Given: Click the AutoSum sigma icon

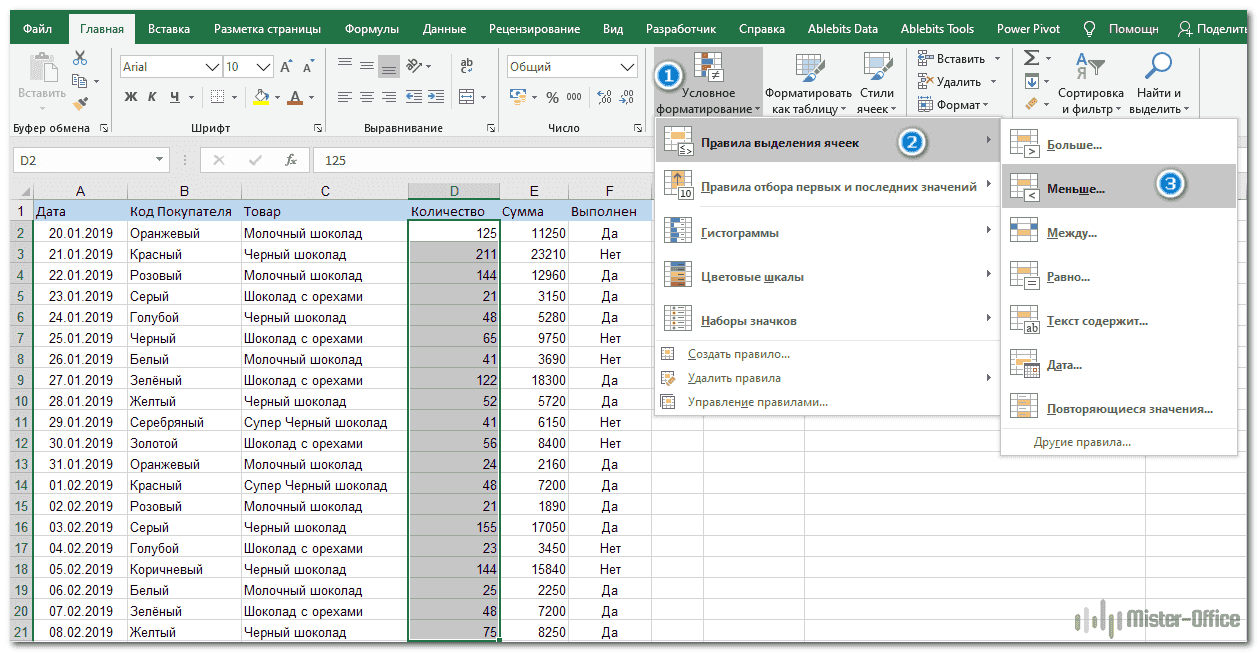Looking at the screenshot, I should coord(1031,58).
